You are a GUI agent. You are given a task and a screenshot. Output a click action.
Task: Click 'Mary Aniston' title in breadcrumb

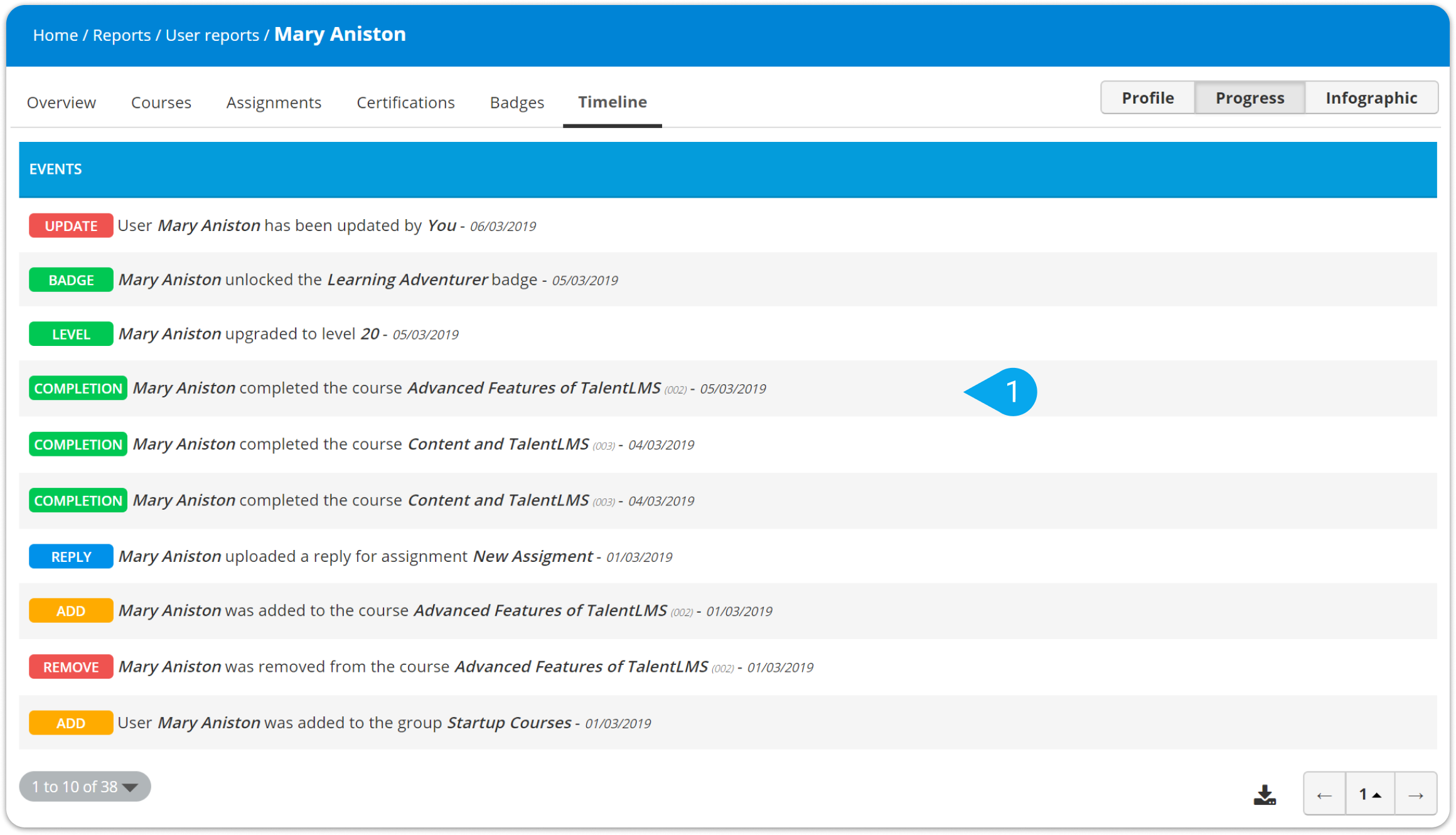coord(340,34)
